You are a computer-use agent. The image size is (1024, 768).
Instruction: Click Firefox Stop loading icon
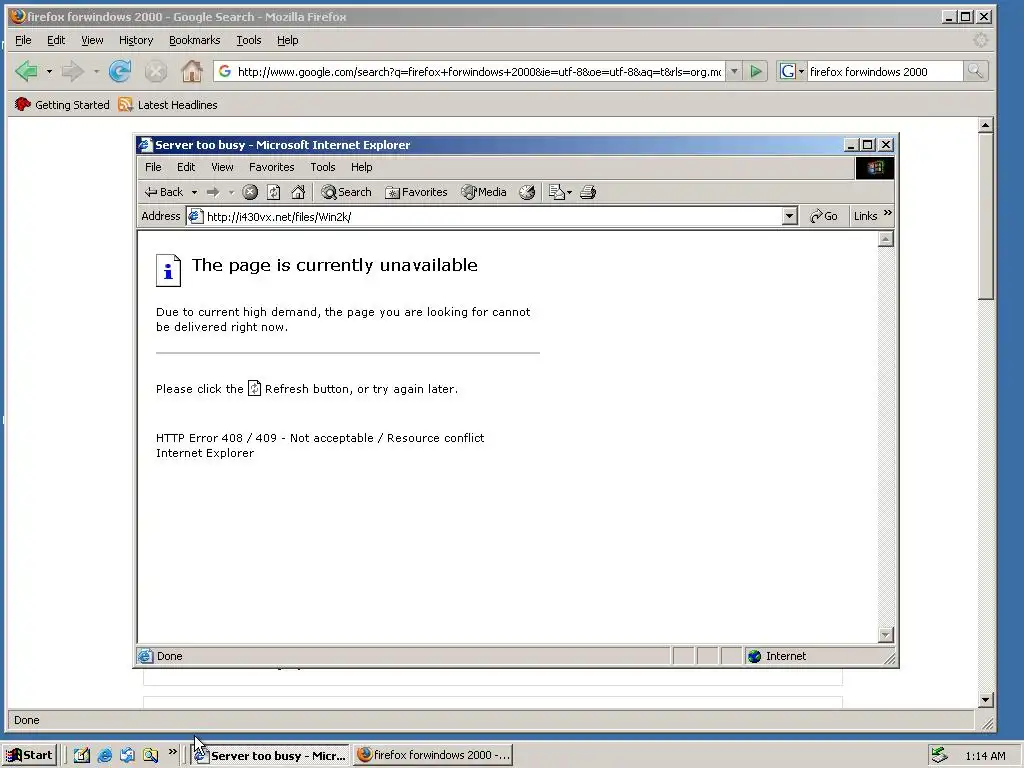155,71
